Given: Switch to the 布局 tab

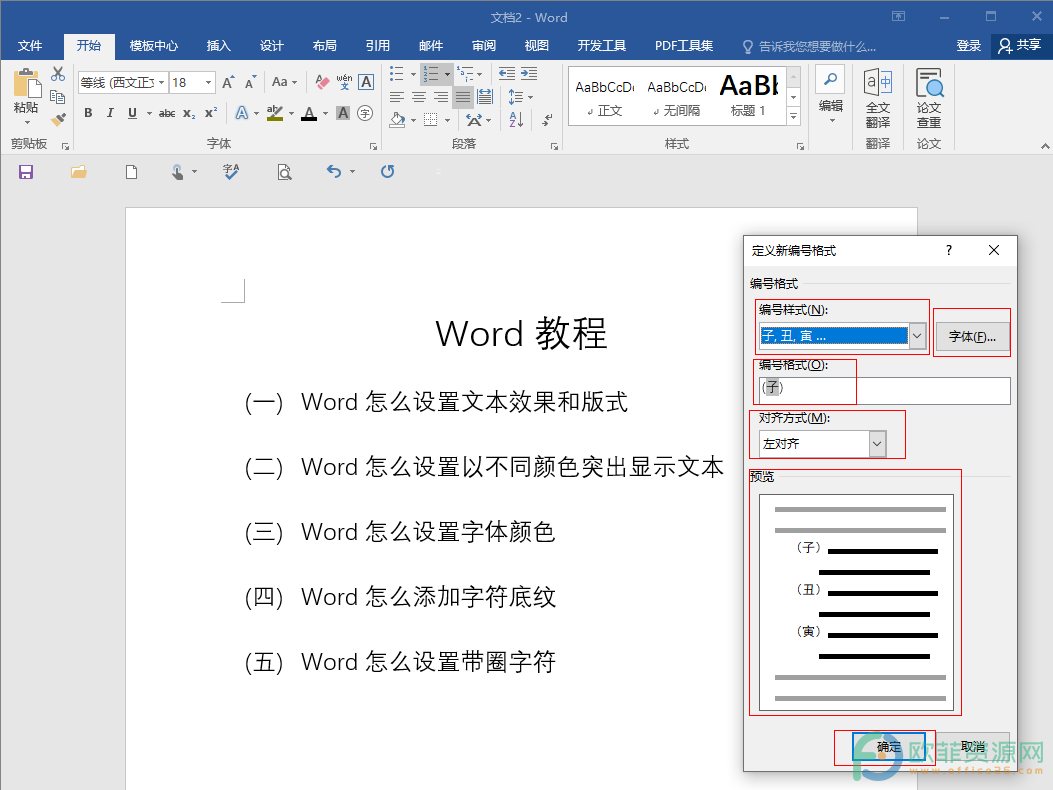Looking at the screenshot, I should point(324,46).
